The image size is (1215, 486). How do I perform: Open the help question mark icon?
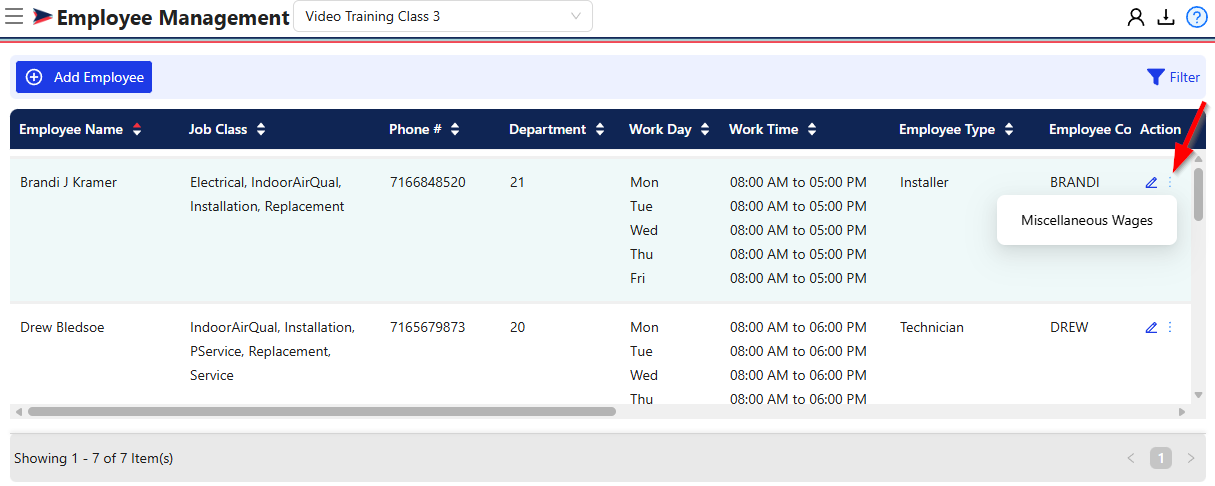(x=1196, y=17)
